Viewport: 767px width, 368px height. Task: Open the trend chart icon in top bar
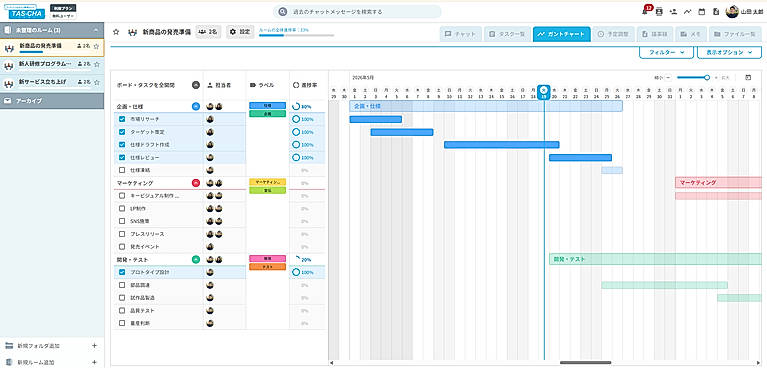(x=687, y=11)
